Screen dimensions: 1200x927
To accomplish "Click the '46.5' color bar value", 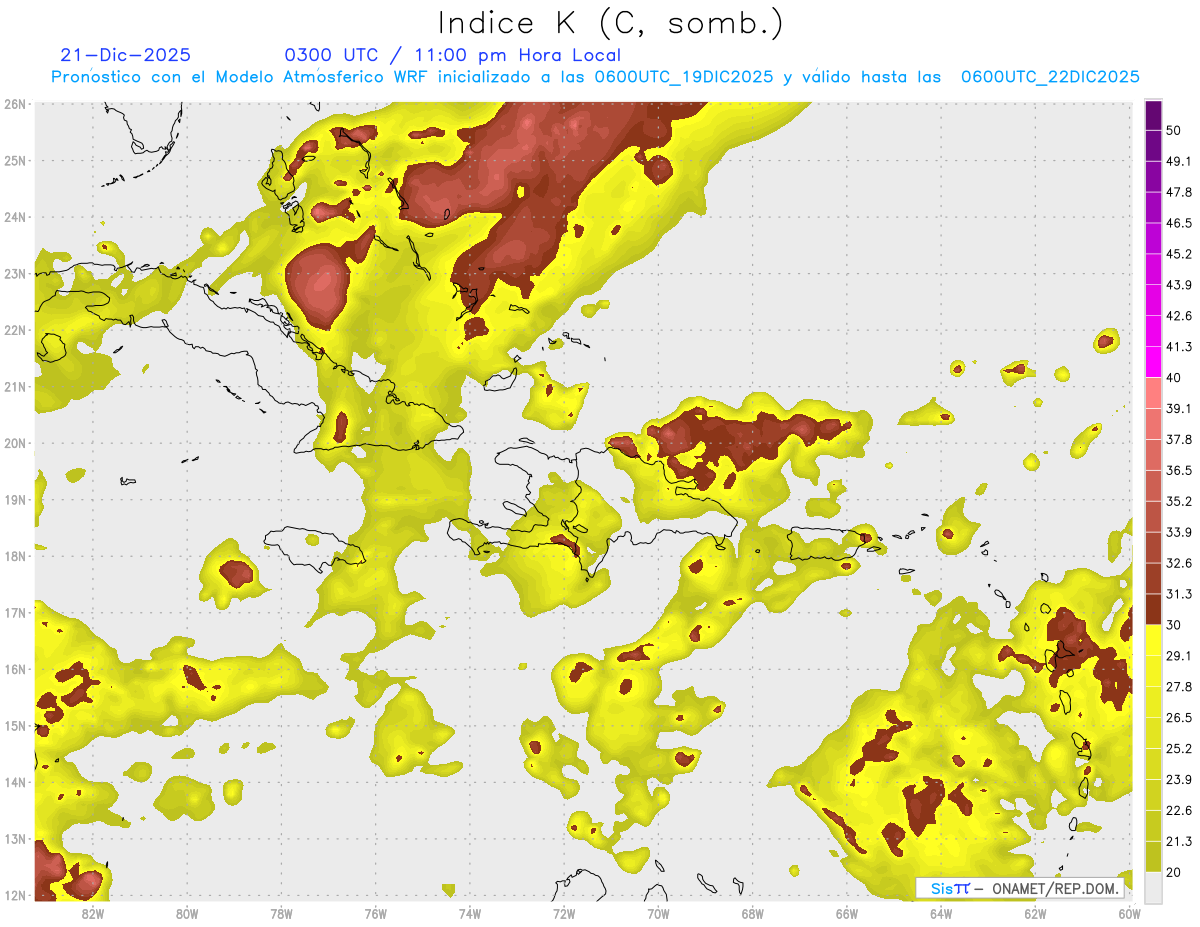I will (x=1179, y=223).
